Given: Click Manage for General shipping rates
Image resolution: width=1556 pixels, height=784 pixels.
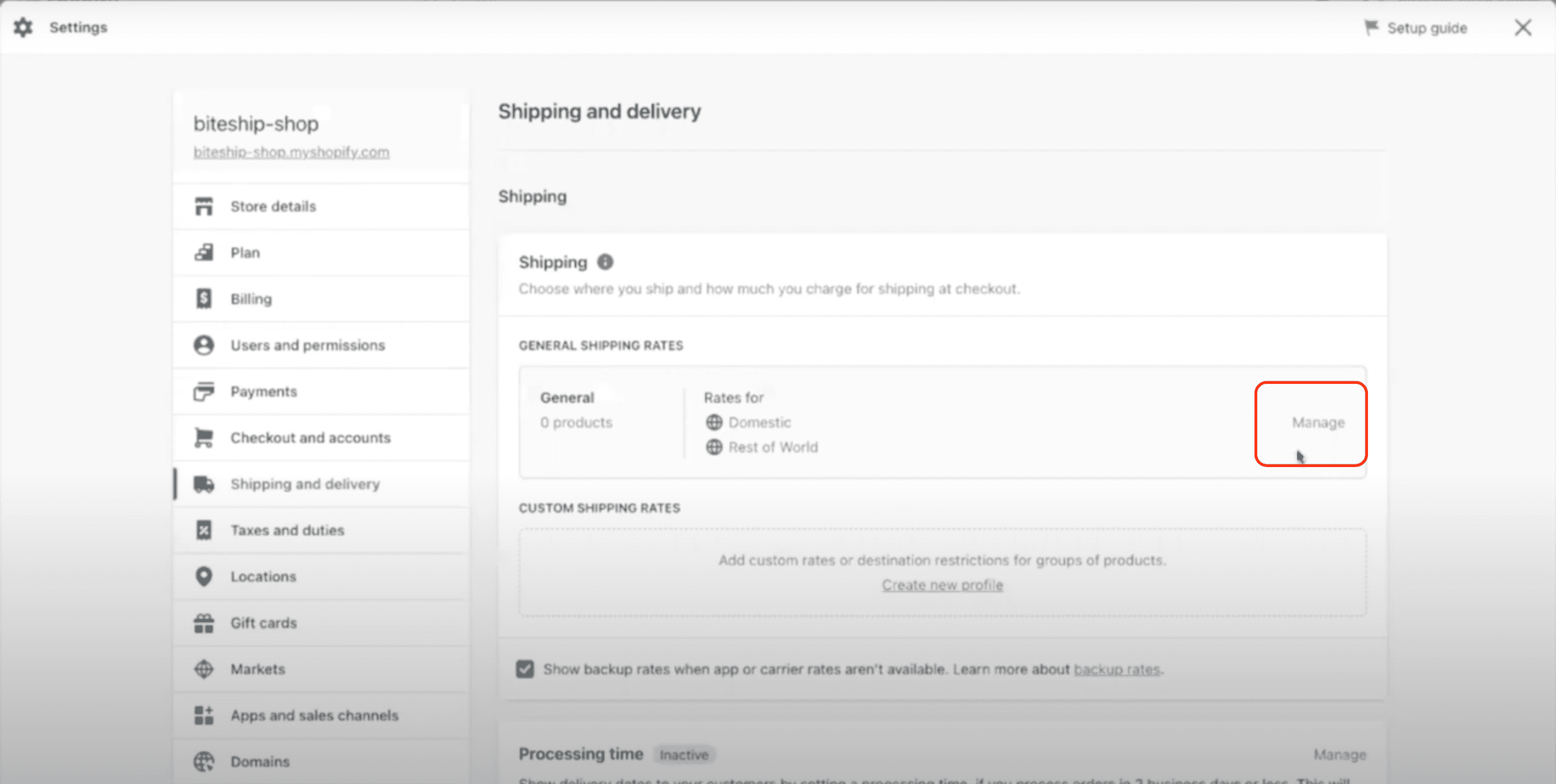Looking at the screenshot, I should tap(1318, 422).
